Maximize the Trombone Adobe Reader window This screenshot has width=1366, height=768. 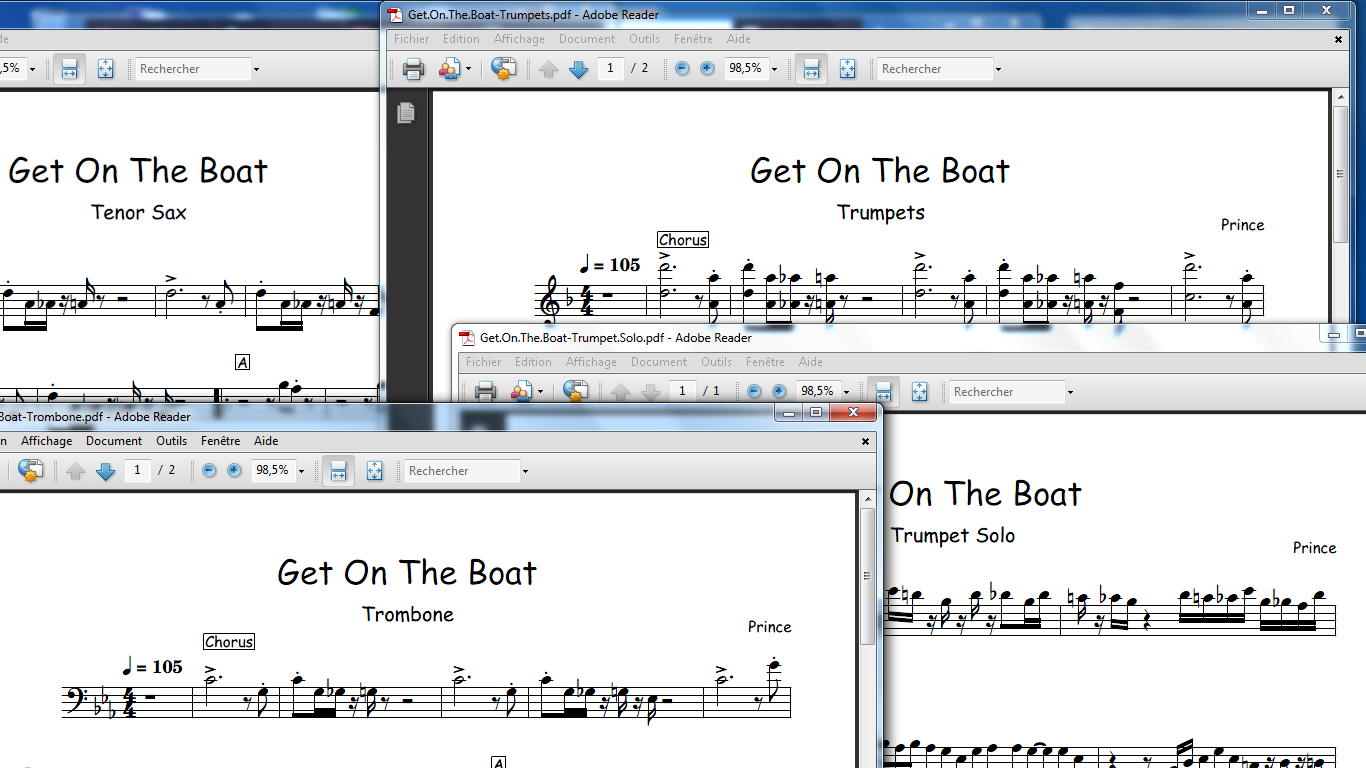click(817, 412)
